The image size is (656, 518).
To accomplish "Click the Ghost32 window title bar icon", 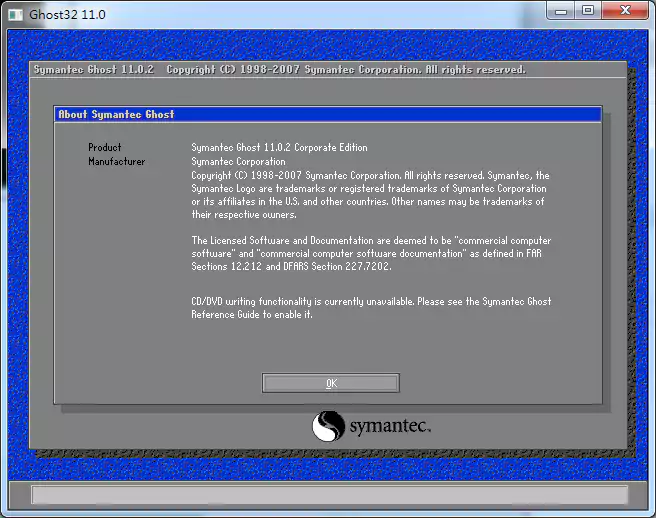I will tap(15, 14).
